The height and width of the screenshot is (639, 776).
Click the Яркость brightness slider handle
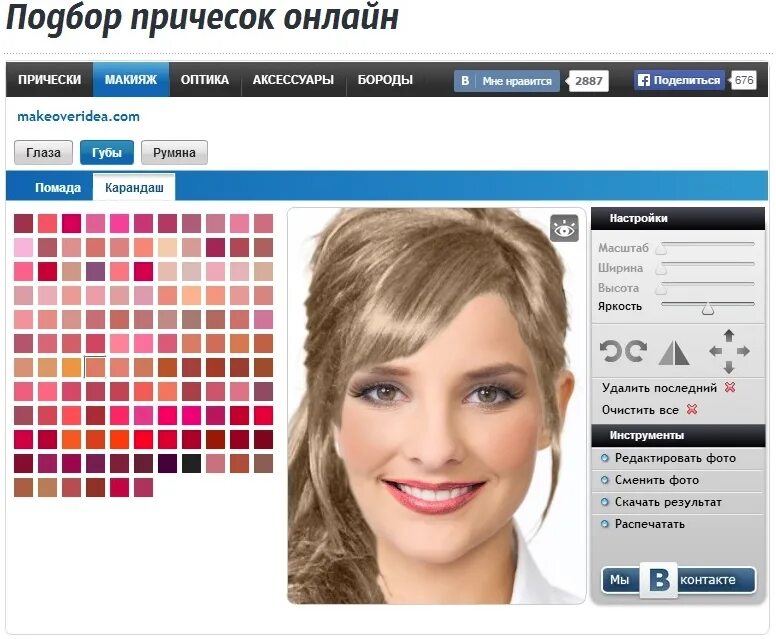point(708,308)
